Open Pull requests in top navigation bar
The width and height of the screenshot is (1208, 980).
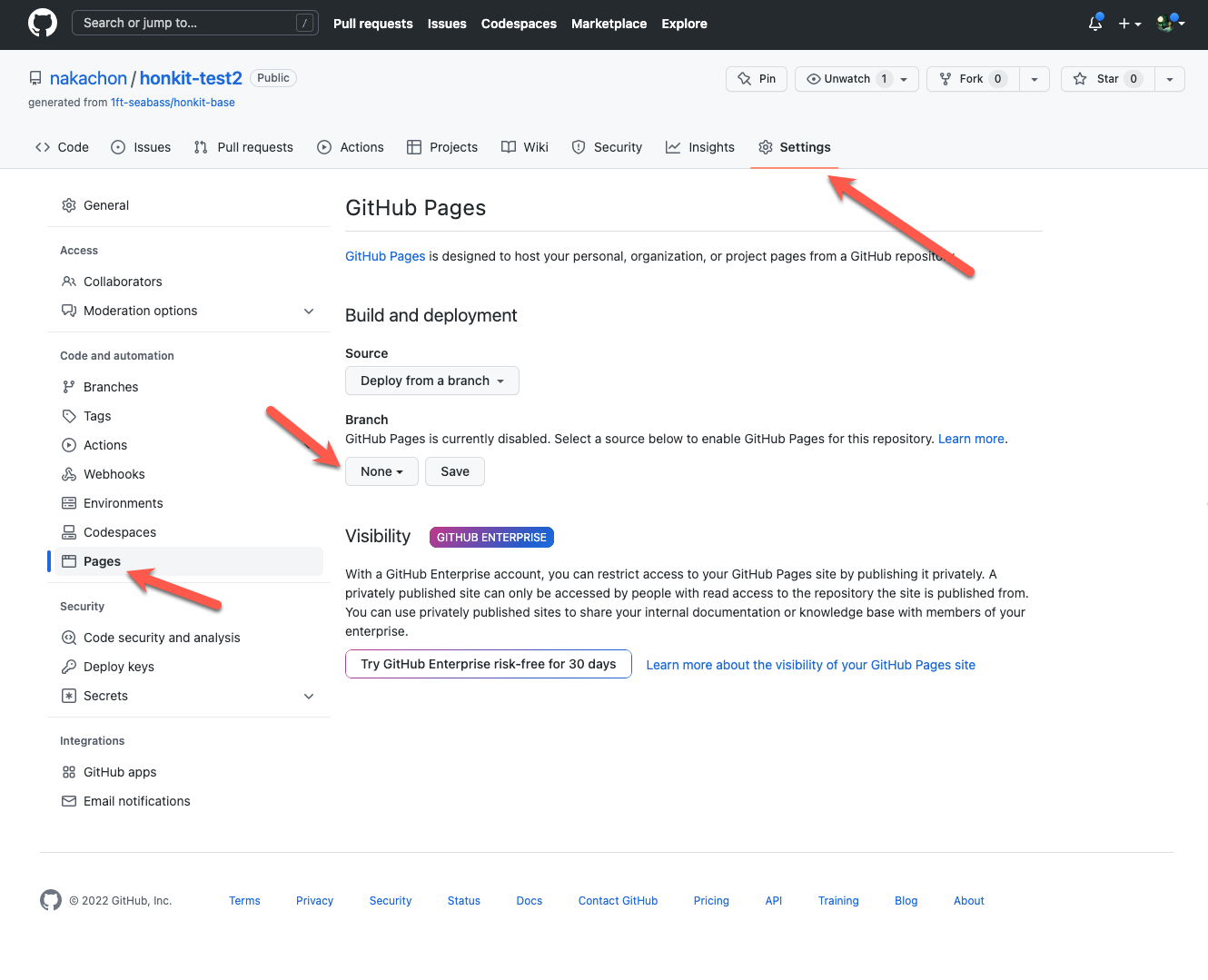pos(372,24)
